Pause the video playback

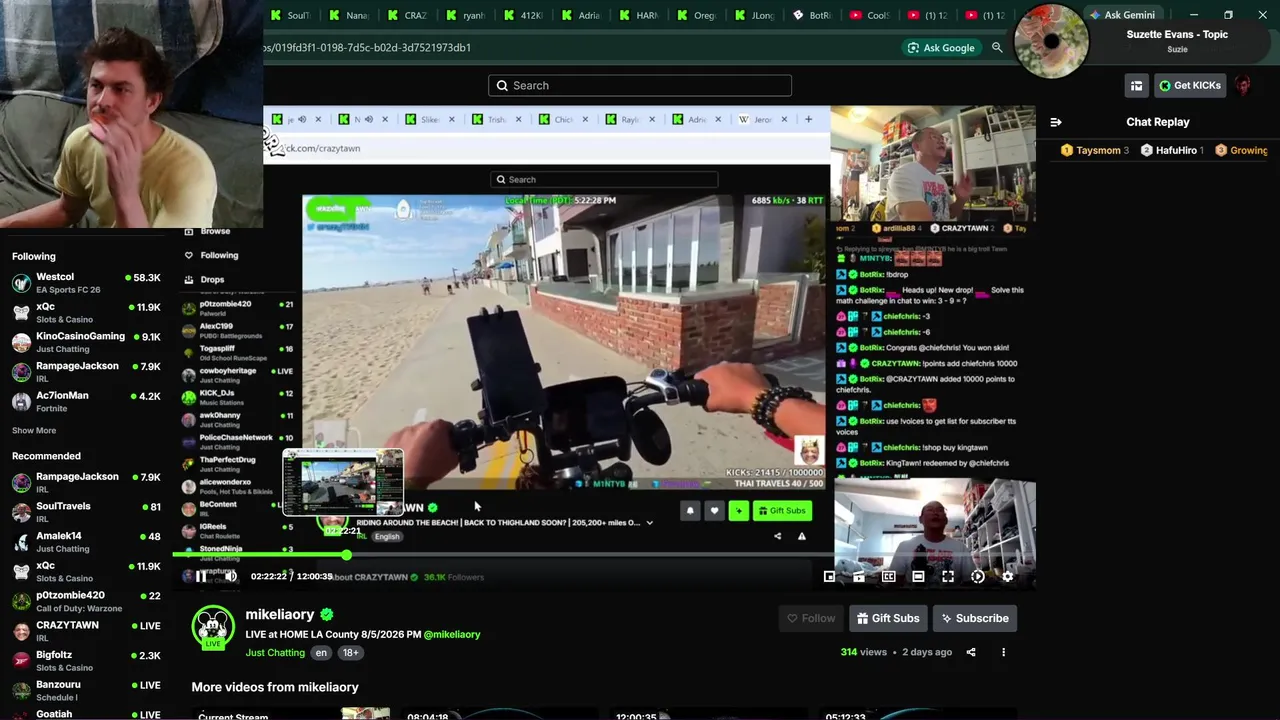point(201,576)
